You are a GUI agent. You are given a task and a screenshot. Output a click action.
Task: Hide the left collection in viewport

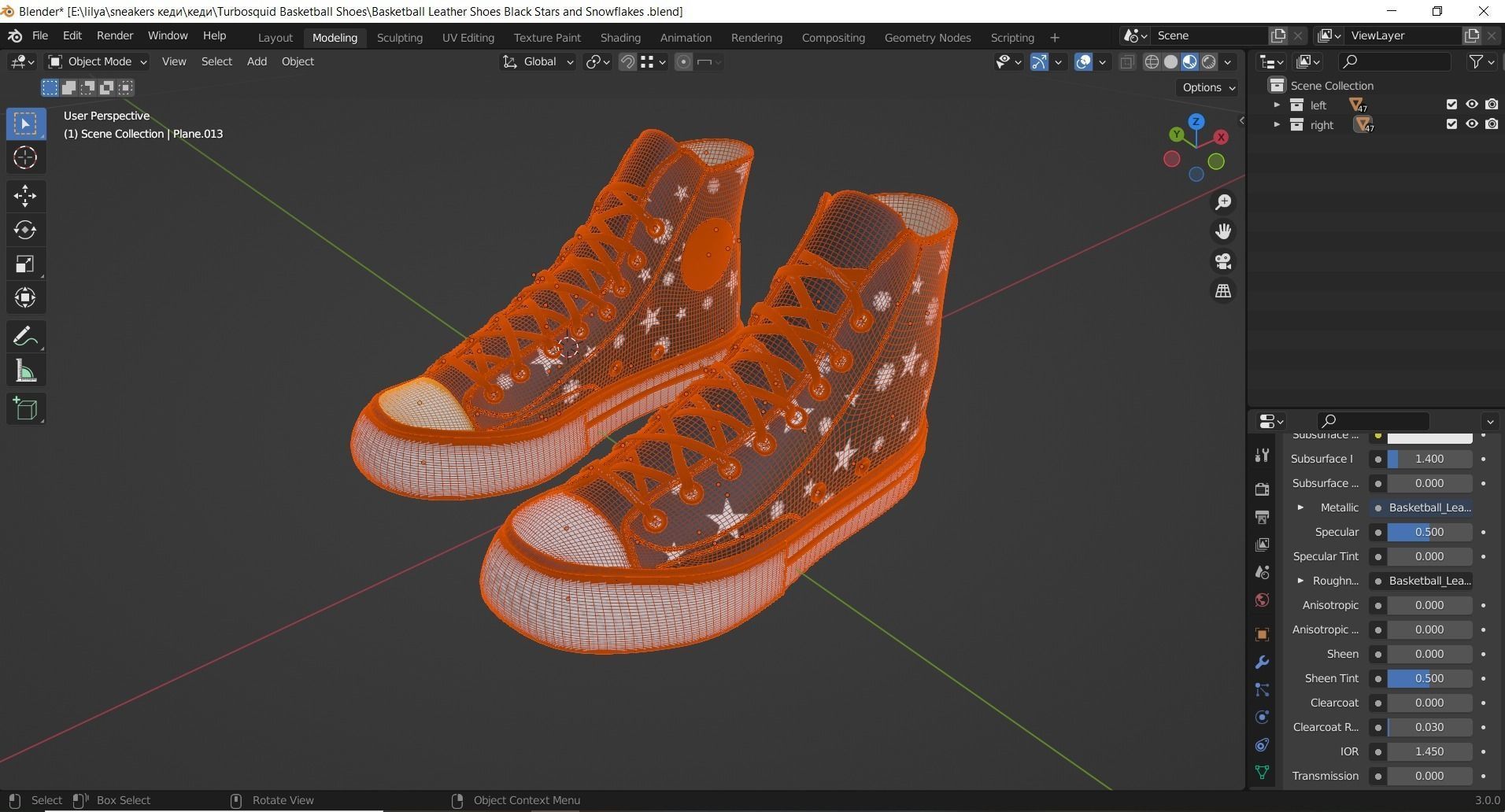[1471, 105]
